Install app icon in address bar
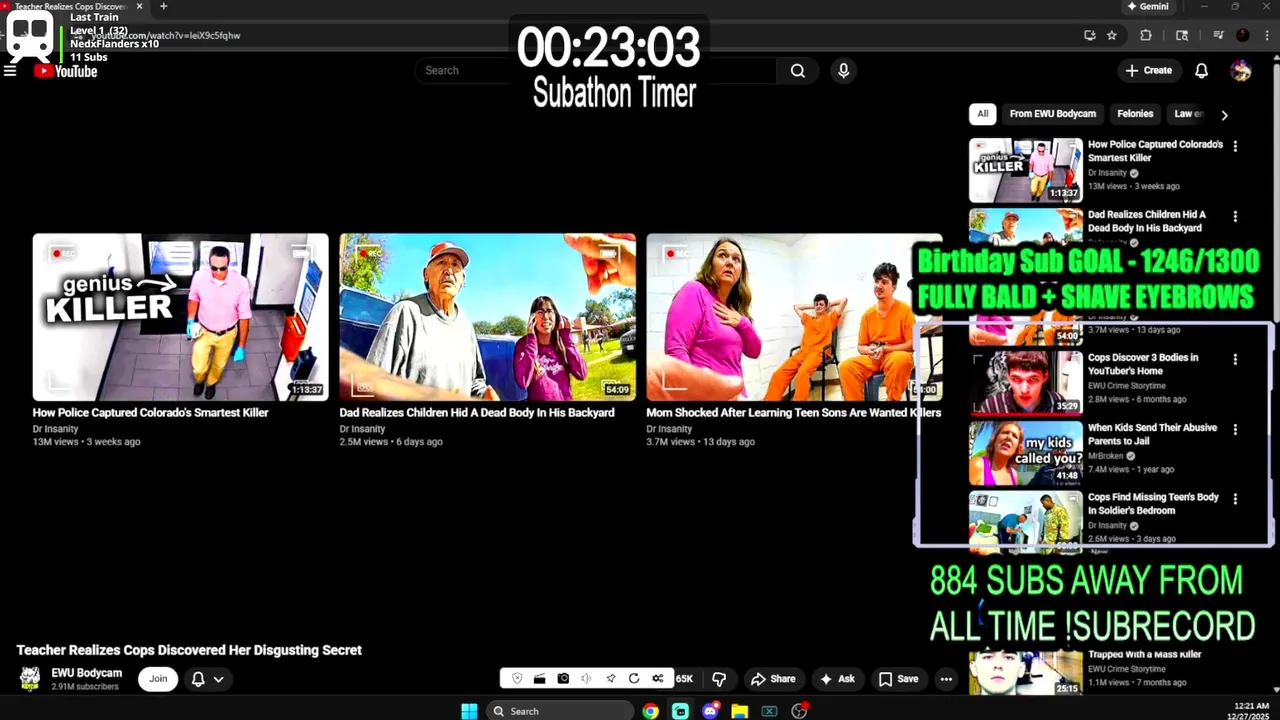The image size is (1280, 720). coord(1089,35)
